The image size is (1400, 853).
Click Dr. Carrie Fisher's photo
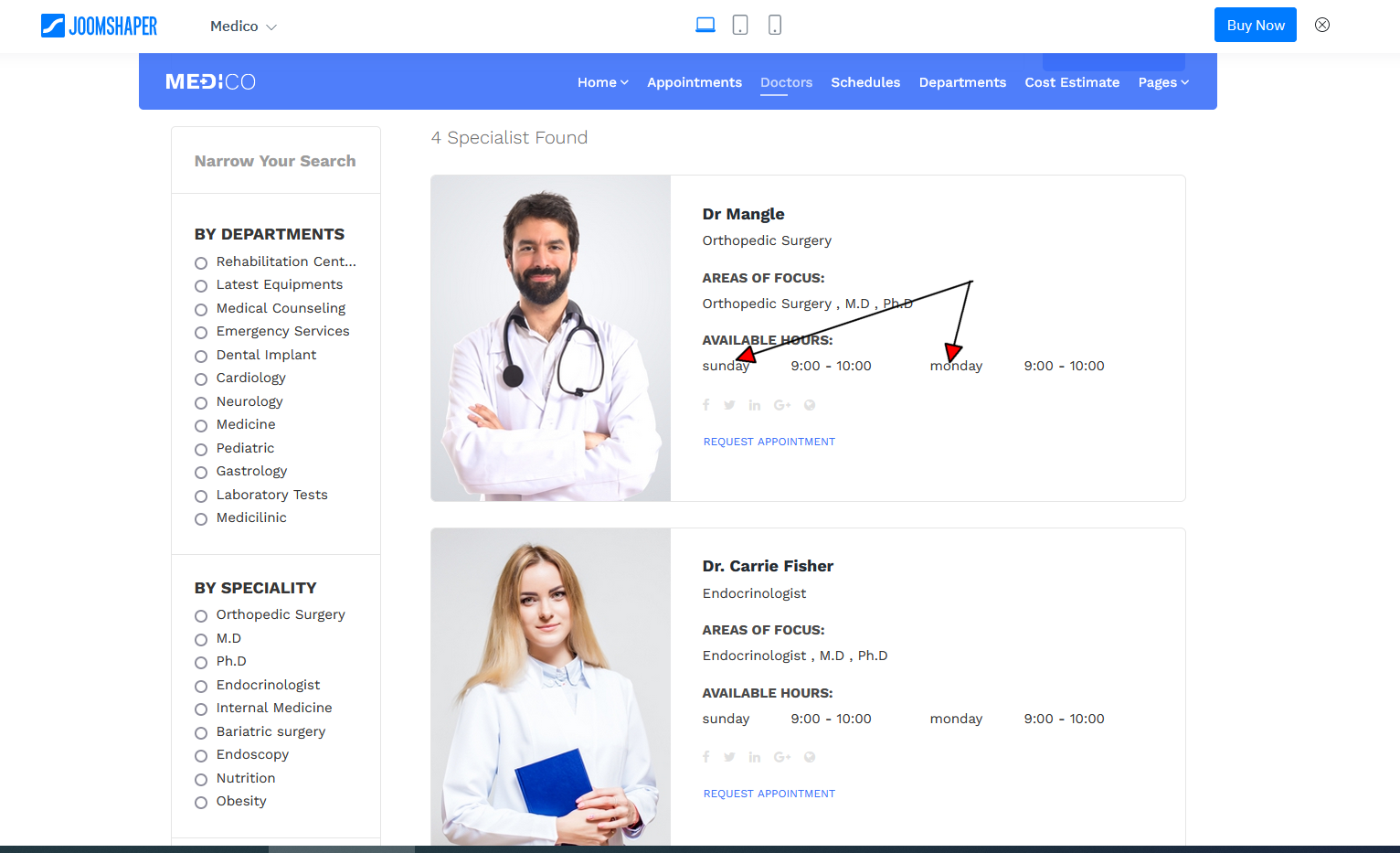click(x=550, y=690)
